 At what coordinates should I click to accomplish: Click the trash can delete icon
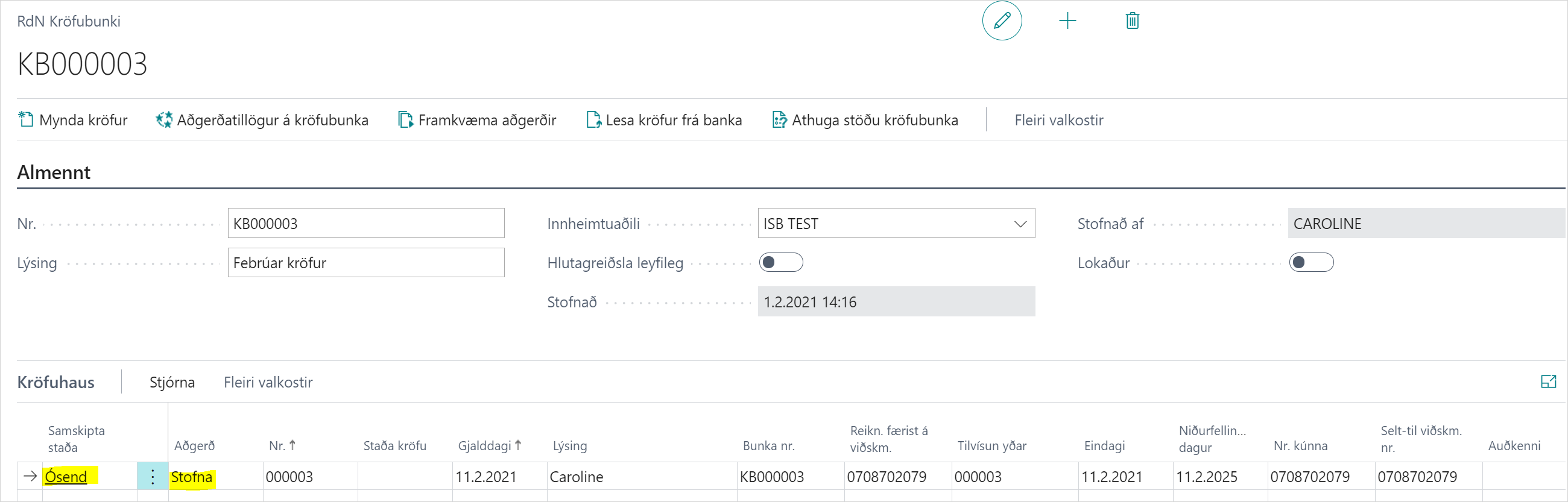pos(1131,21)
